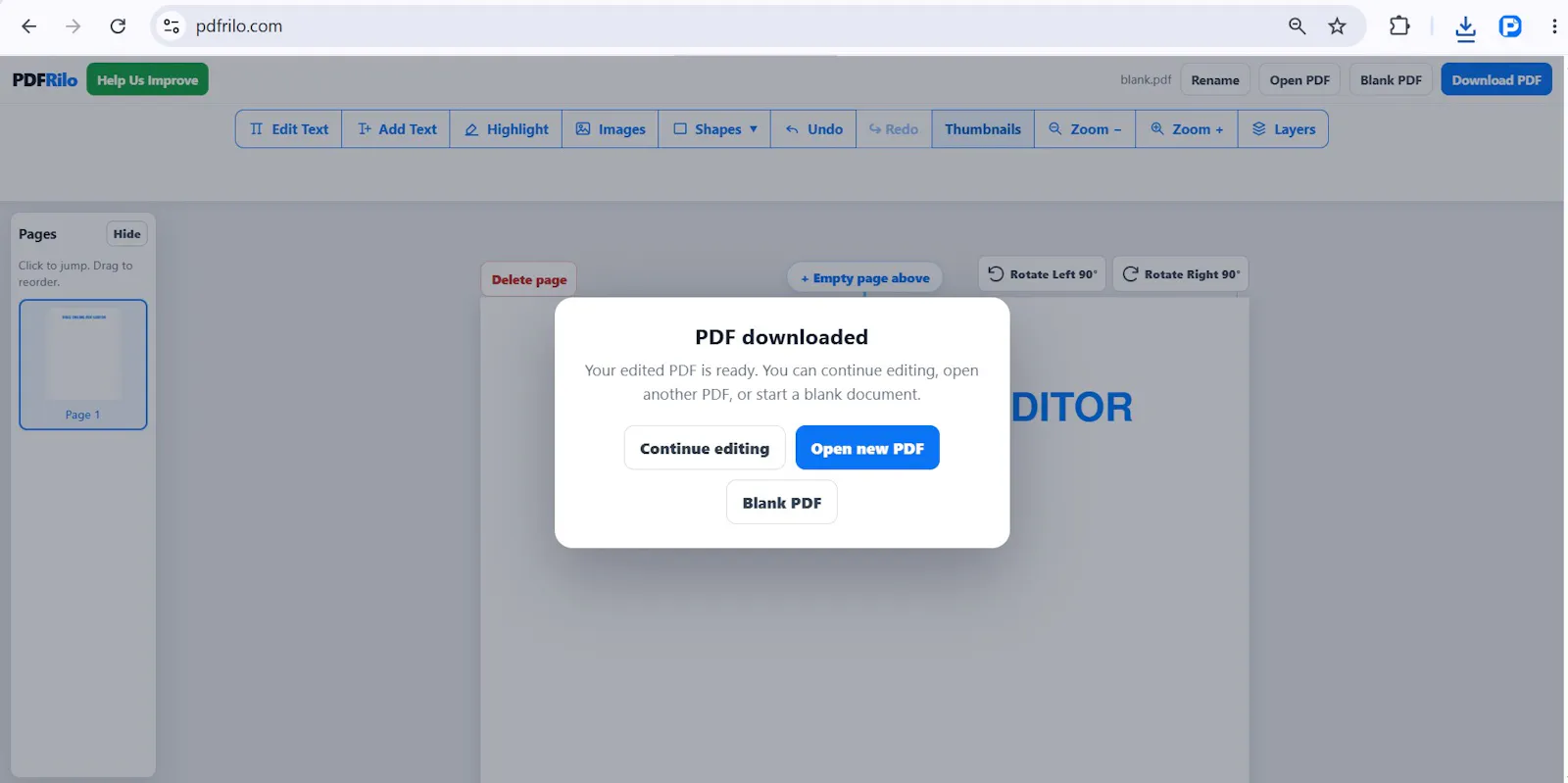The width and height of the screenshot is (1568, 783).
Task: Open the browser extensions puzzle icon
Action: click(1399, 26)
